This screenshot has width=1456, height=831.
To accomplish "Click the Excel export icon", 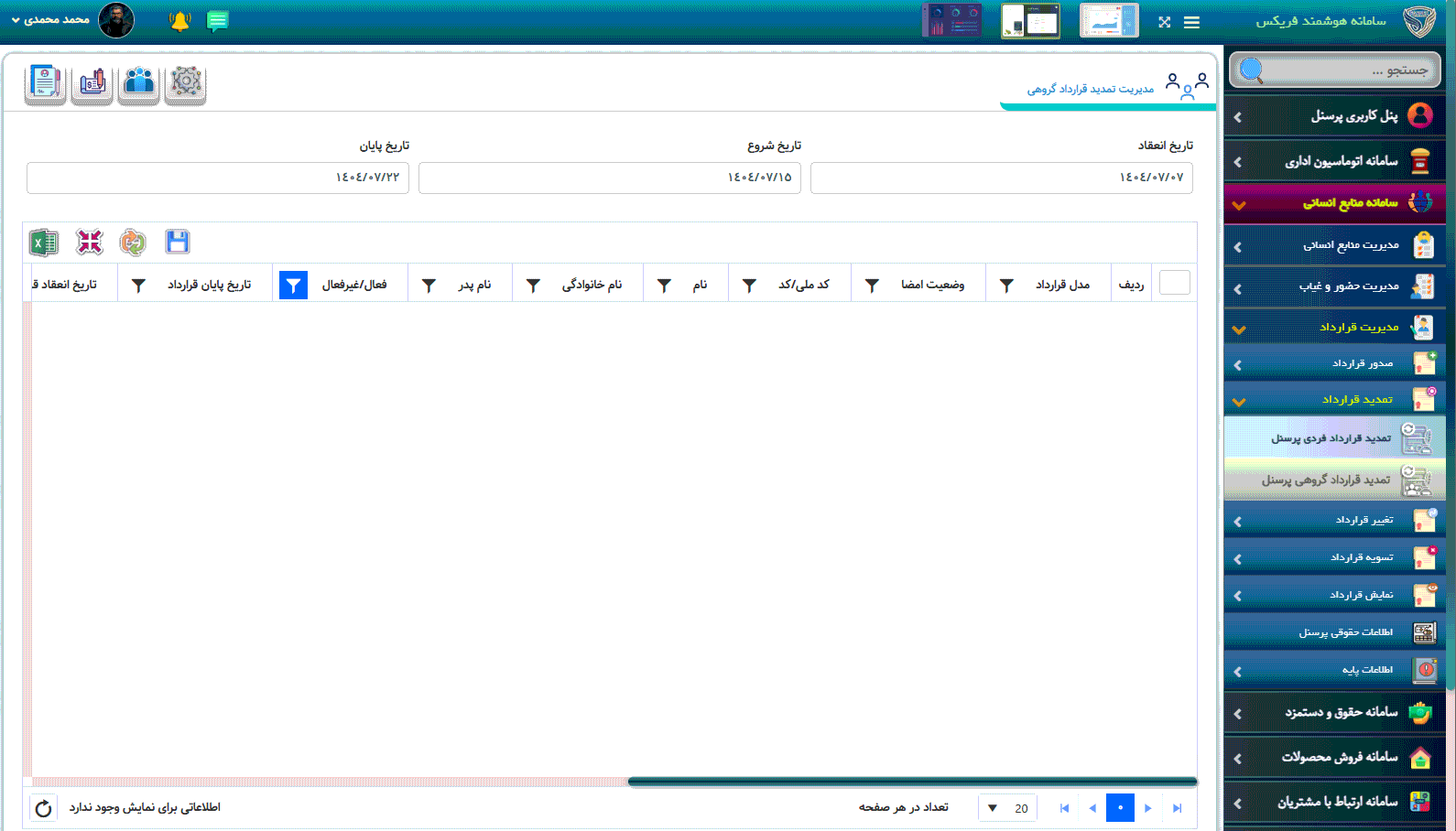I will [x=43, y=243].
